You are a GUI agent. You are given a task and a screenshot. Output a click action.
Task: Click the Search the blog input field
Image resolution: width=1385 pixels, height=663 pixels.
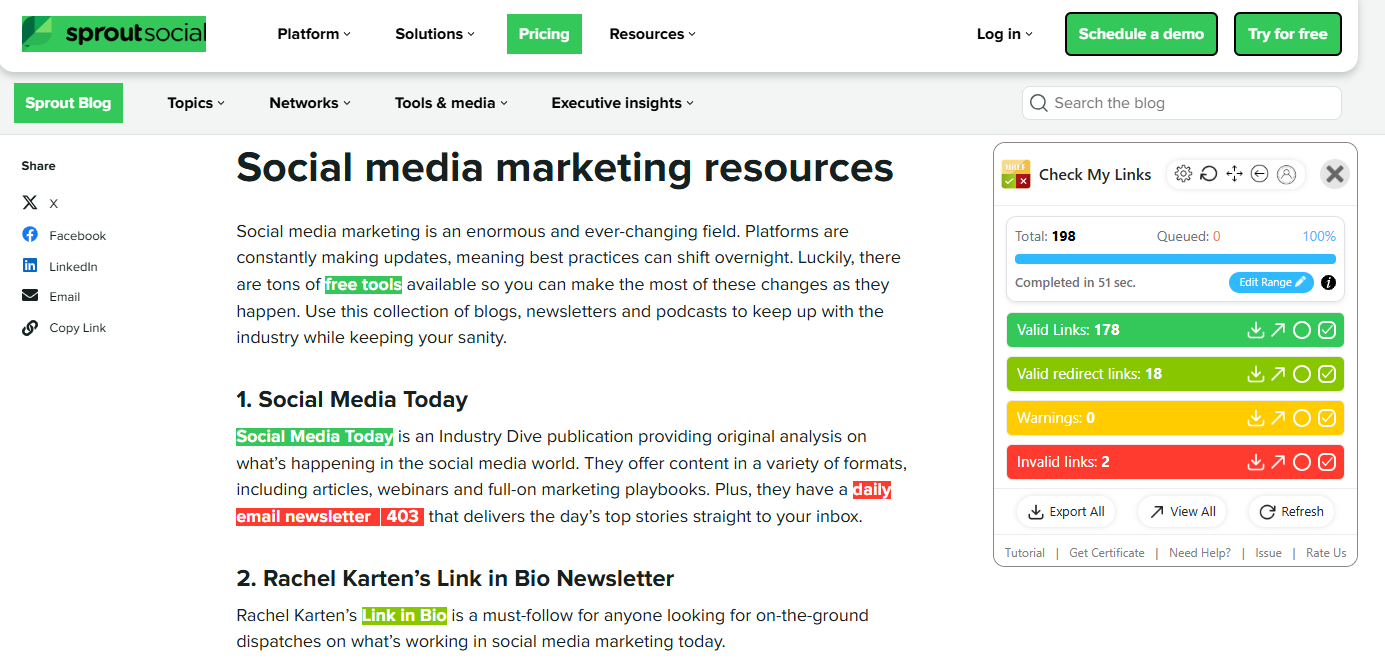coord(1180,102)
